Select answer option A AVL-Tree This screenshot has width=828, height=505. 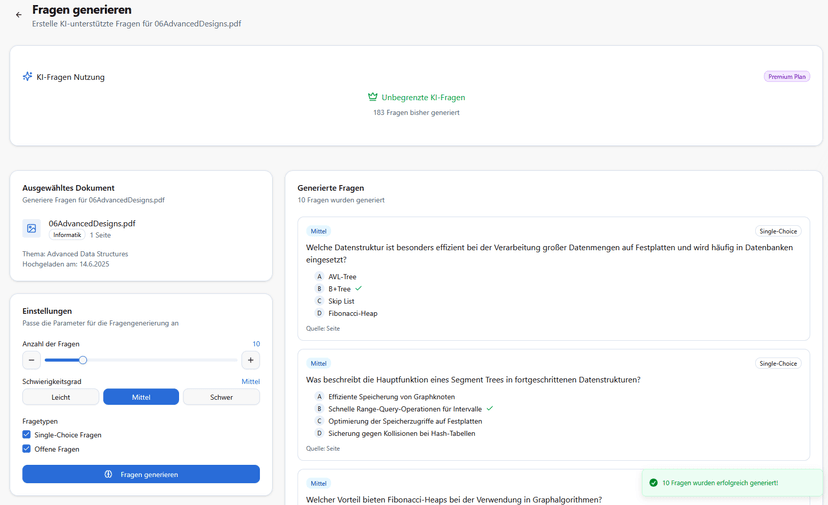tap(341, 277)
